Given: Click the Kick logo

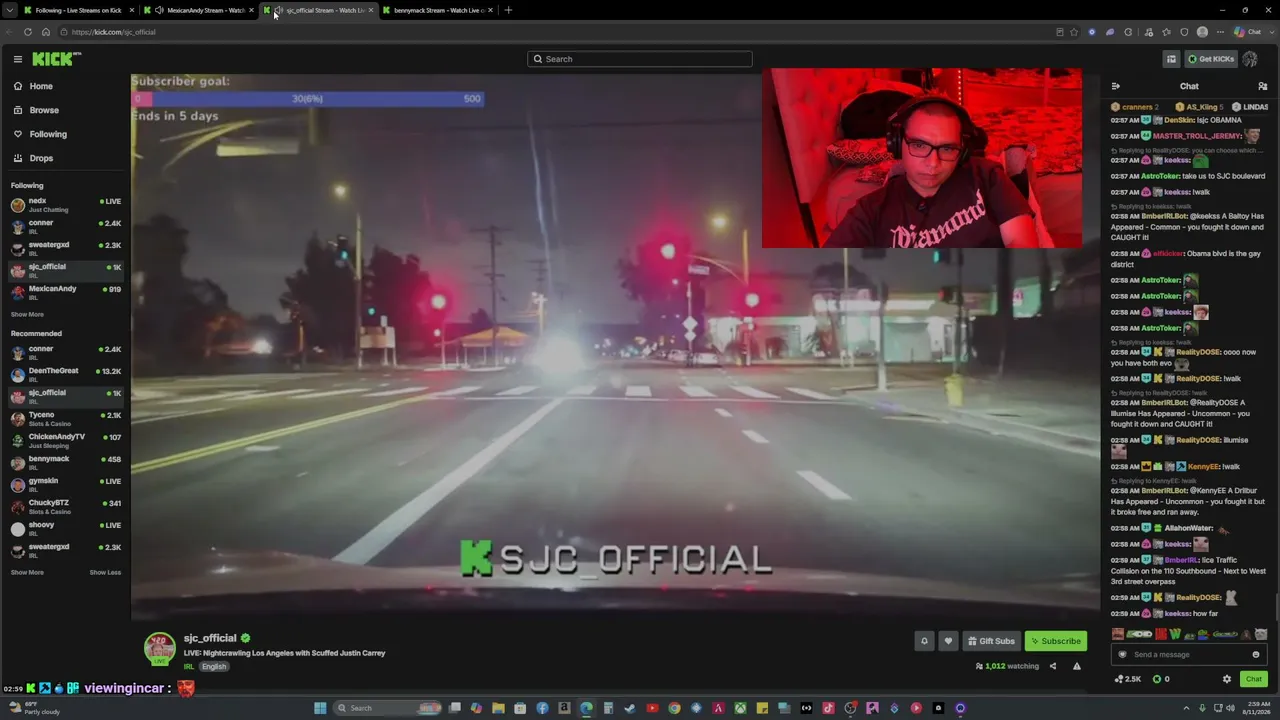Looking at the screenshot, I should pos(52,59).
